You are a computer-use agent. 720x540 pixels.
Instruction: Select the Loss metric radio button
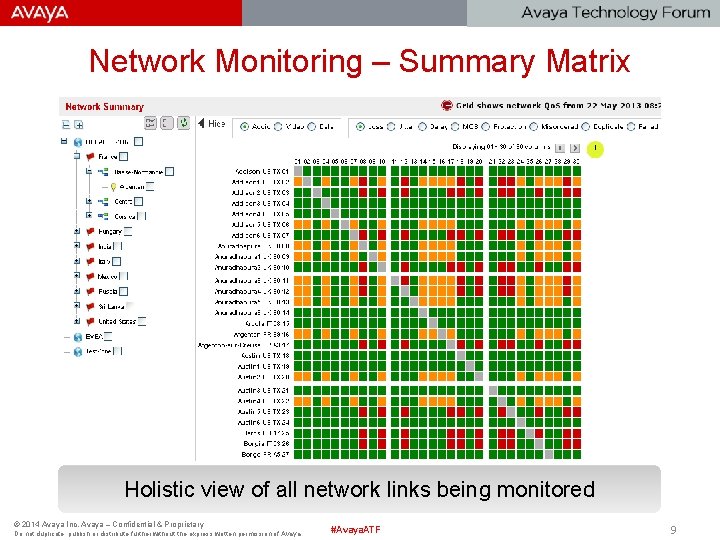tap(360, 126)
